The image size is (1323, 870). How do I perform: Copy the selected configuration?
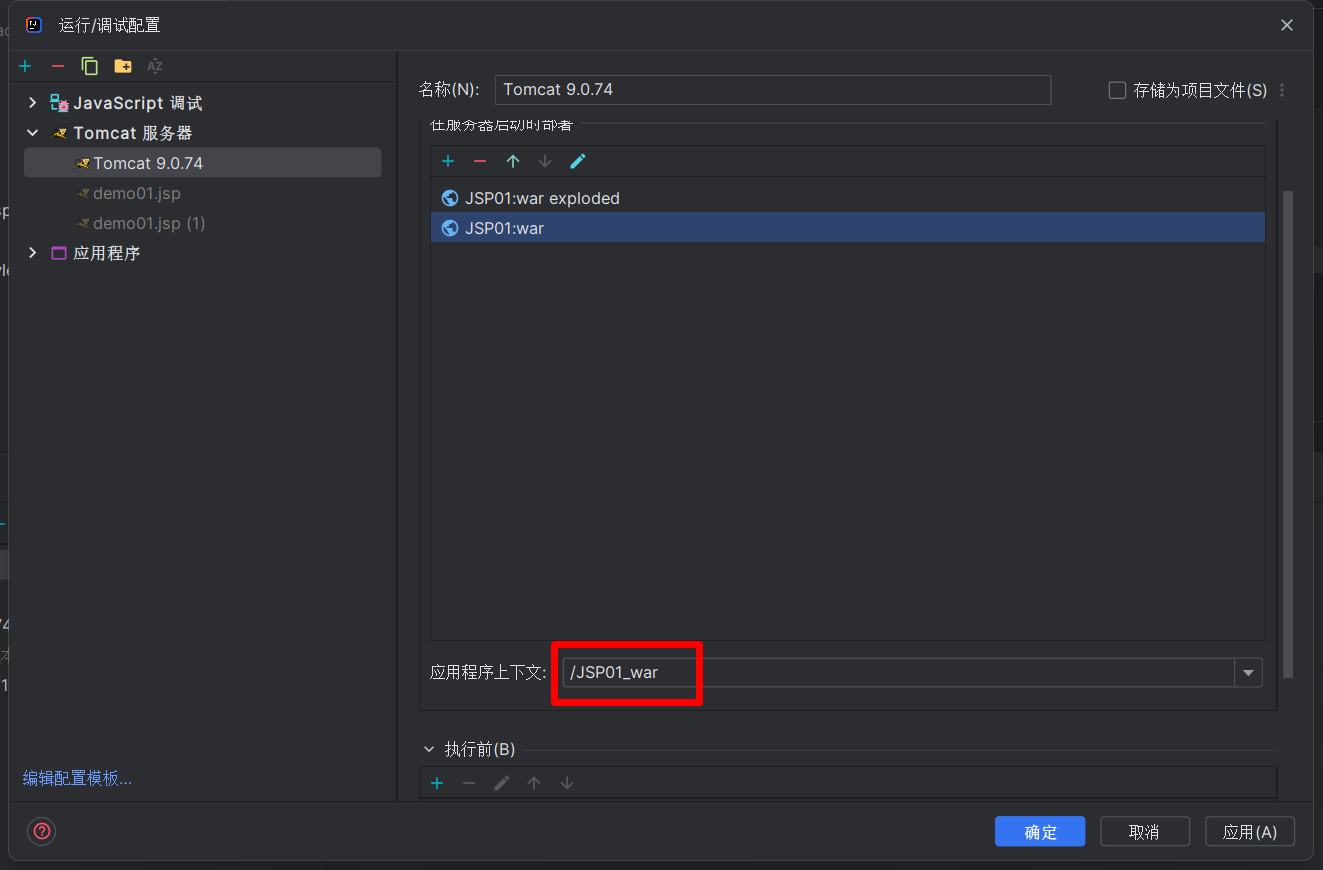tap(90, 66)
